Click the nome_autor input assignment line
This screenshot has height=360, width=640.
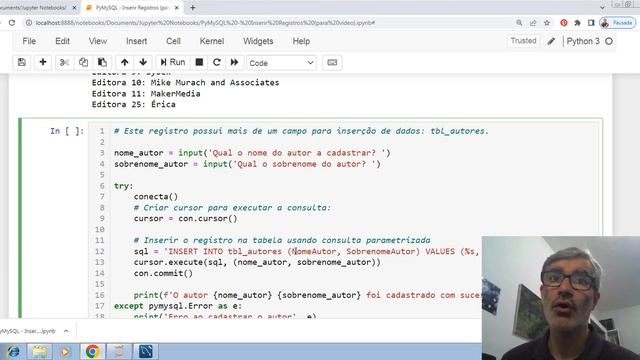252,153
